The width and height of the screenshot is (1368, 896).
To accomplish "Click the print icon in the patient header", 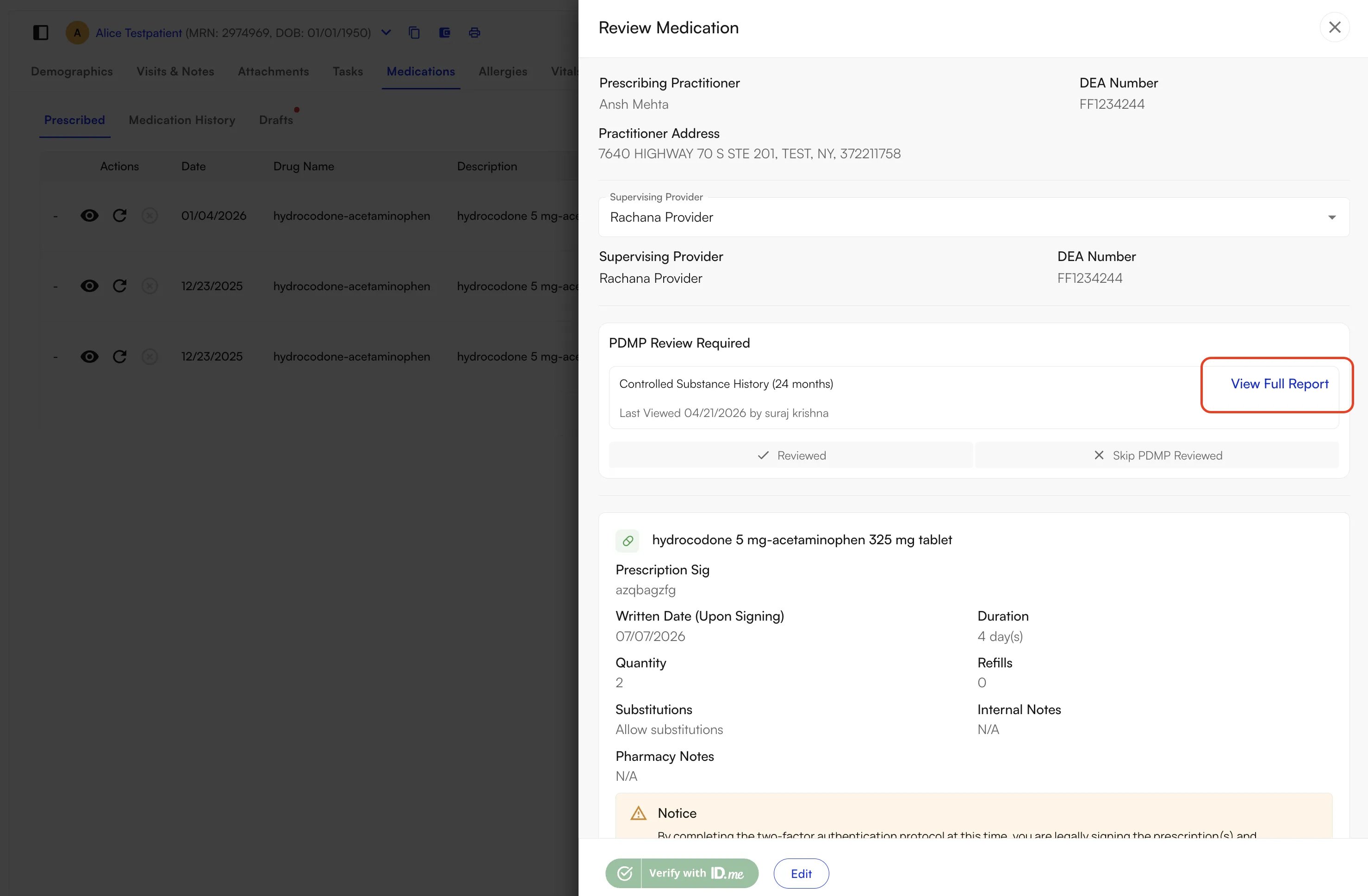I will (x=474, y=33).
